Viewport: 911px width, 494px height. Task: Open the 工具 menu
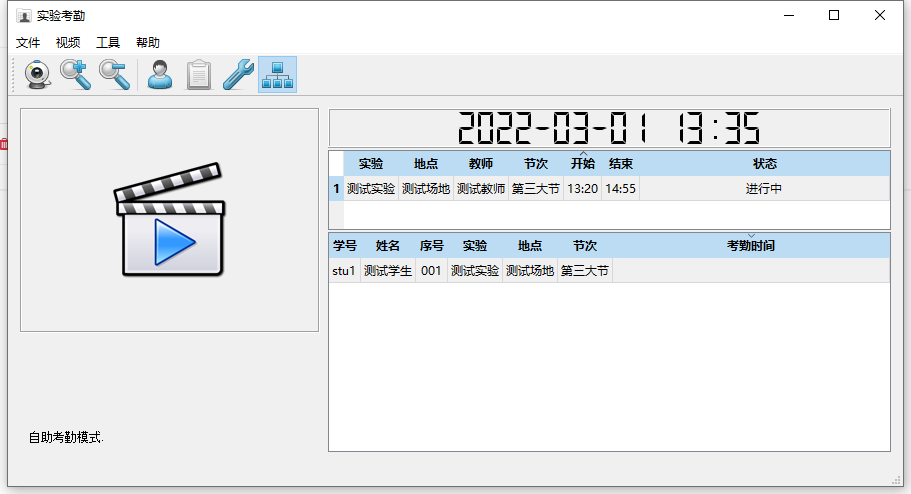pyautogui.click(x=108, y=42)
